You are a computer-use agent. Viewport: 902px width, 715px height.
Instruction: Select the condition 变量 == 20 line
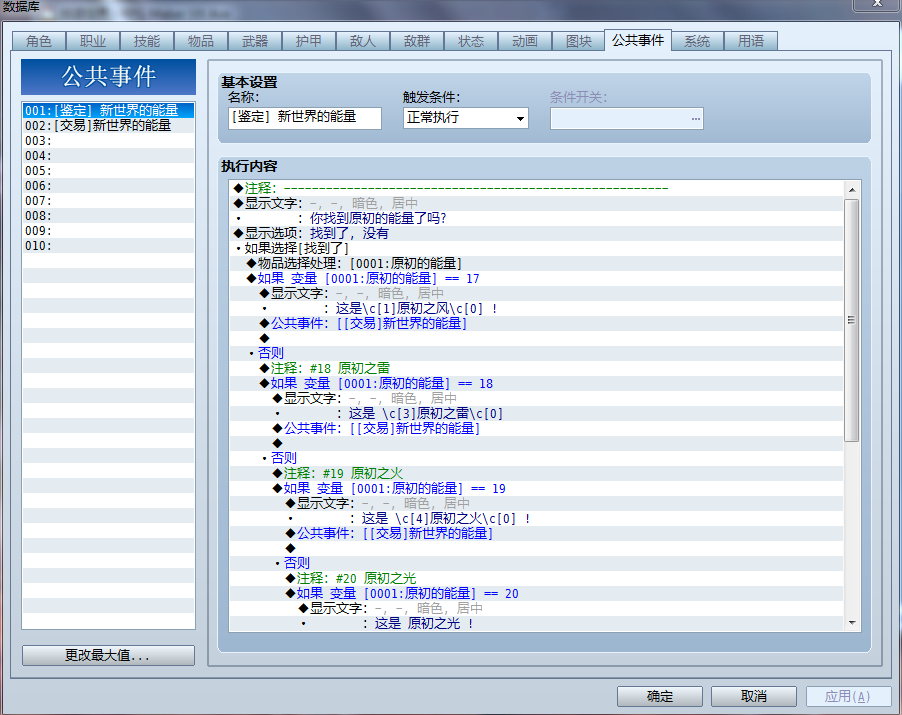click(x=536, y=593)
